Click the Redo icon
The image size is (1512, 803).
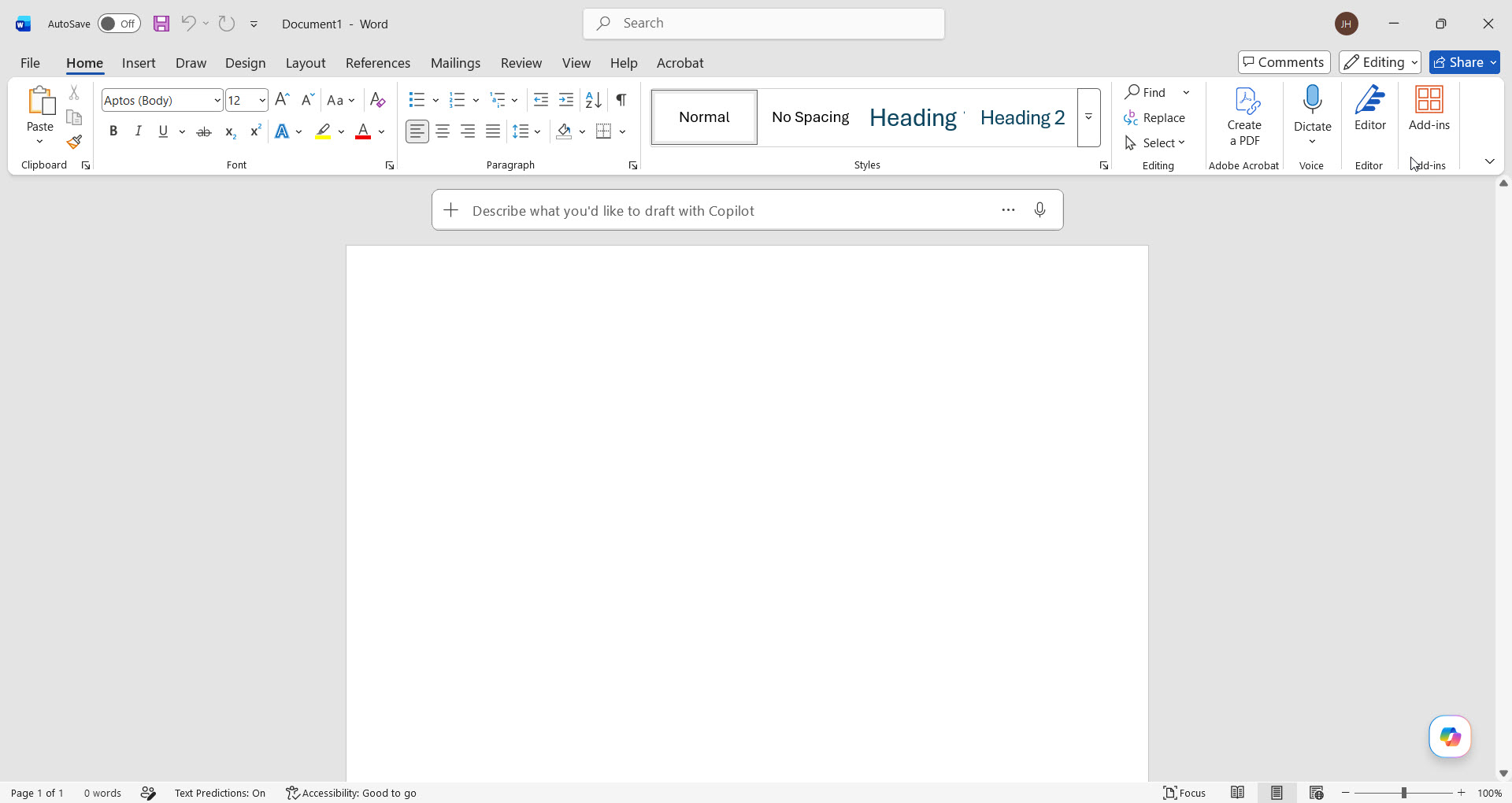pyautogui.click(x=227, y=24)
